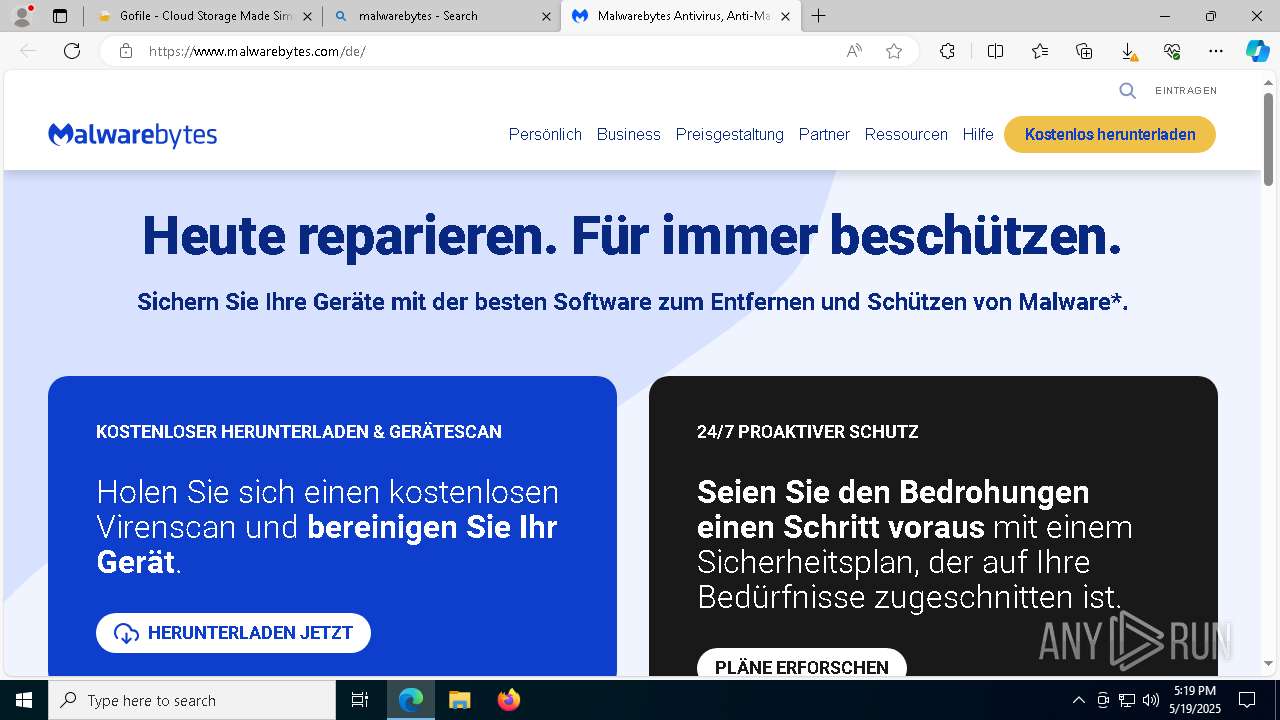Viewport: 1280px width, 720px height.
Task: Open the Windows Start menu
Action: click(x=24, y=700)
